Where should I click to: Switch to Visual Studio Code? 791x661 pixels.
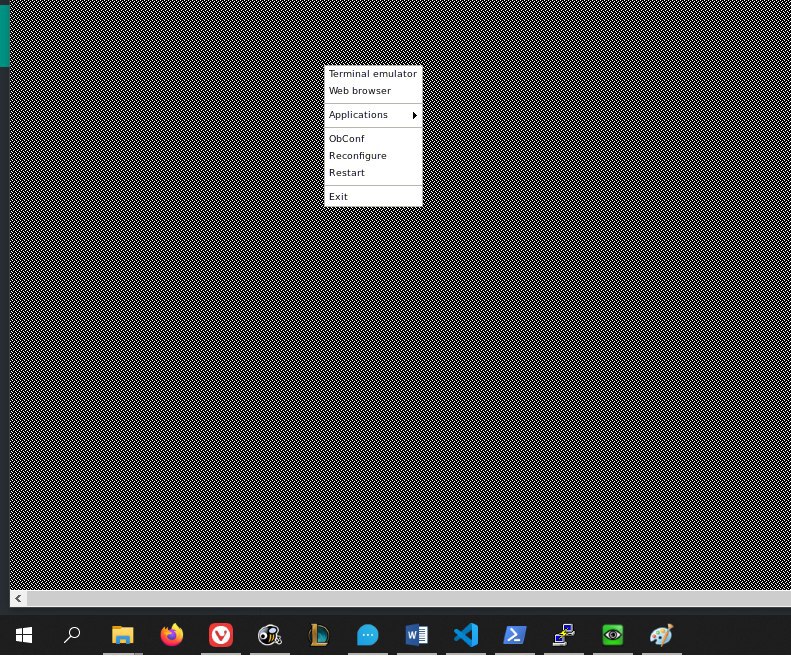click(466, 635)
